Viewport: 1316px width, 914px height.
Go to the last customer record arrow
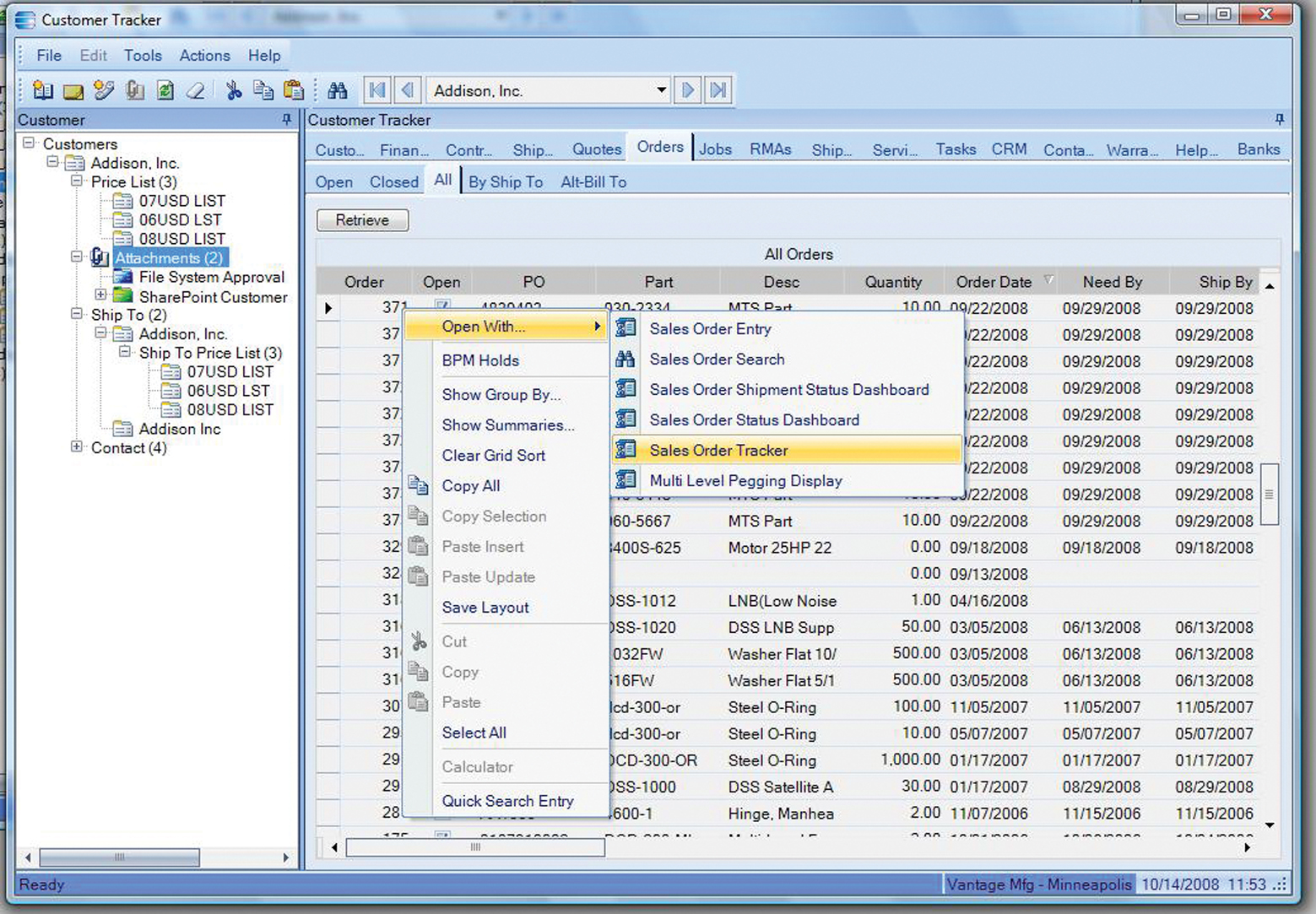[718, 90]
